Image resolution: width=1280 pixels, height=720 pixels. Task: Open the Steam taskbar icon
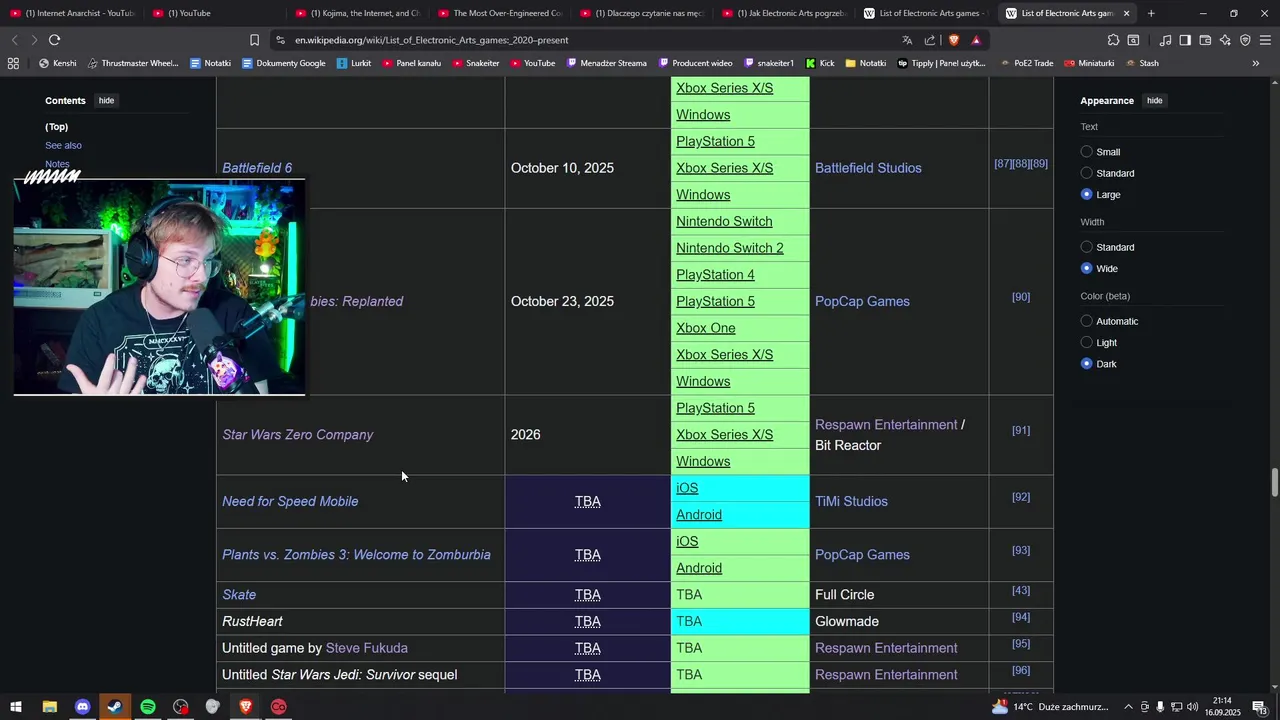tap(115, 707)
